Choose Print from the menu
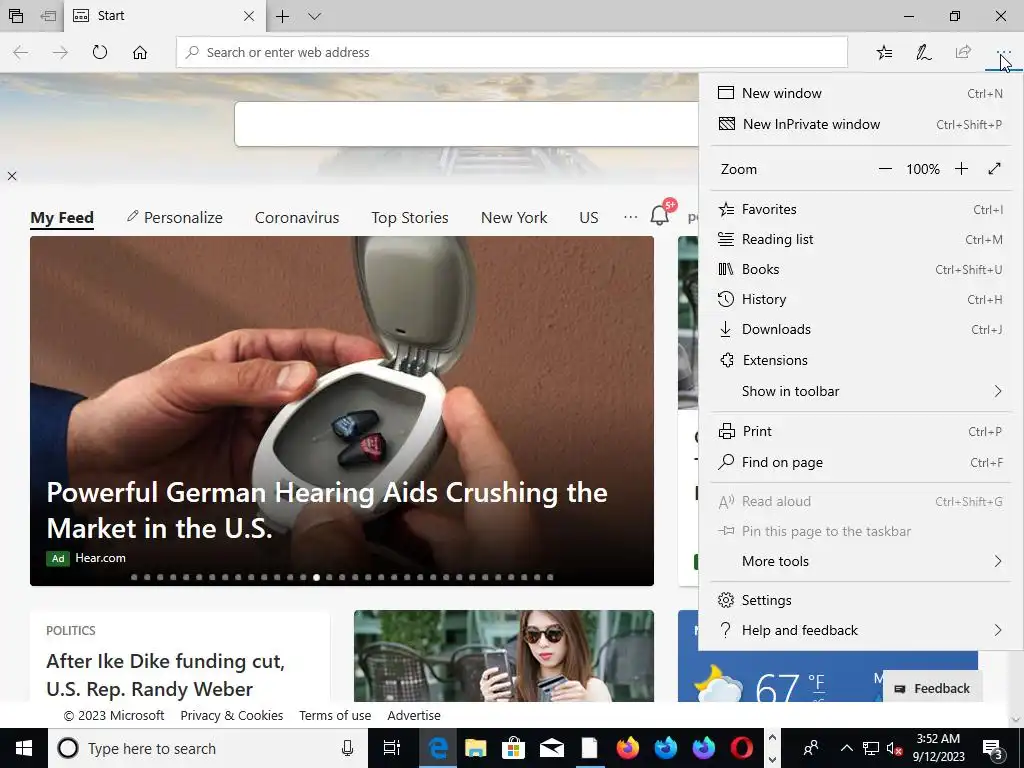Image resolution: width=1024 pixels, height=768 pixels. pos(861,432)
